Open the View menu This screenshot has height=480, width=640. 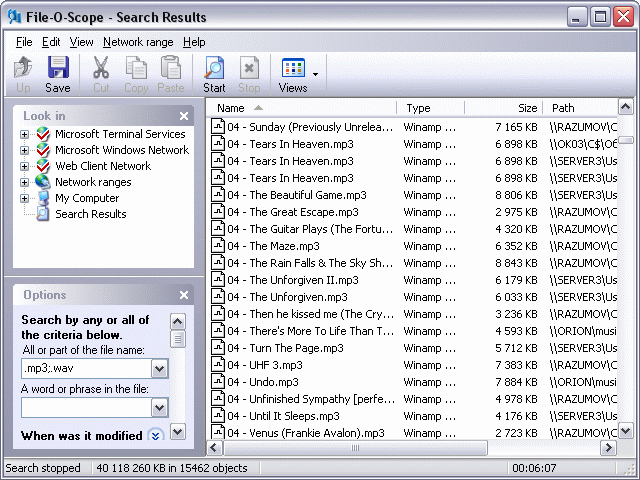(x=81, y=42)
